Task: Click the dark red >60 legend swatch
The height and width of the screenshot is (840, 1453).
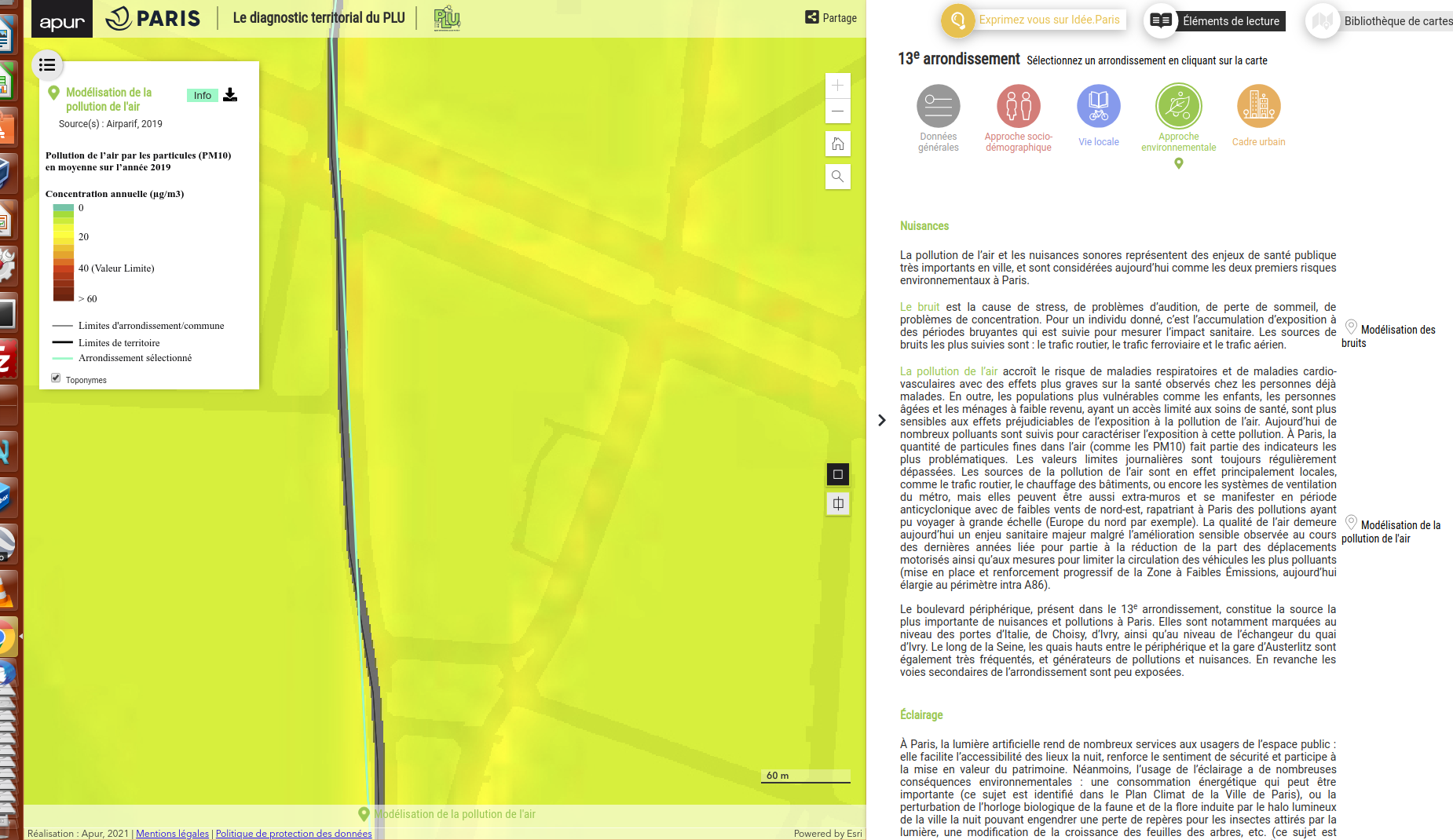Action: (x=64, y=294)
